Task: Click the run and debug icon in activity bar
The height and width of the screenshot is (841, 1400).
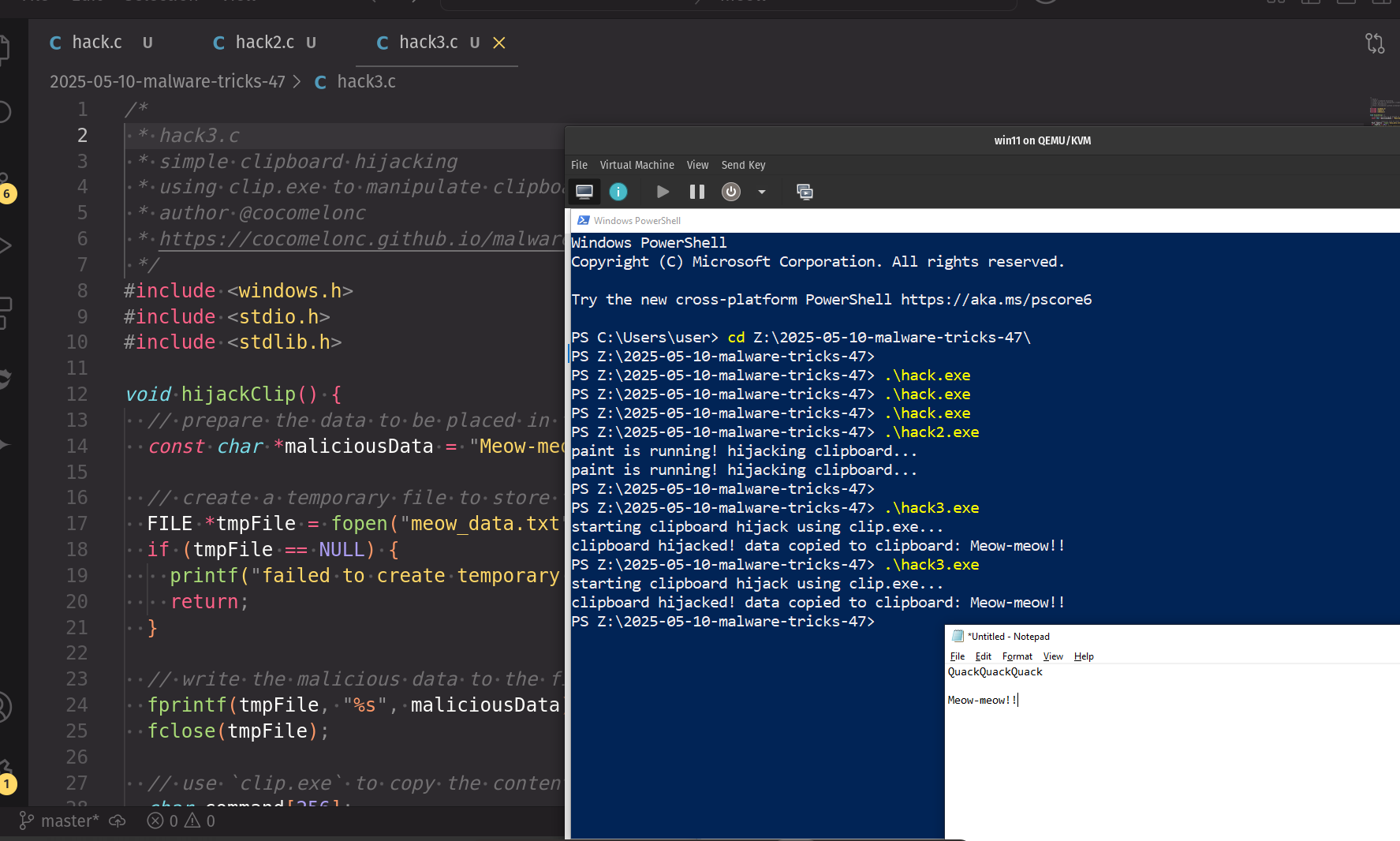Action: (x=5, y=245)
